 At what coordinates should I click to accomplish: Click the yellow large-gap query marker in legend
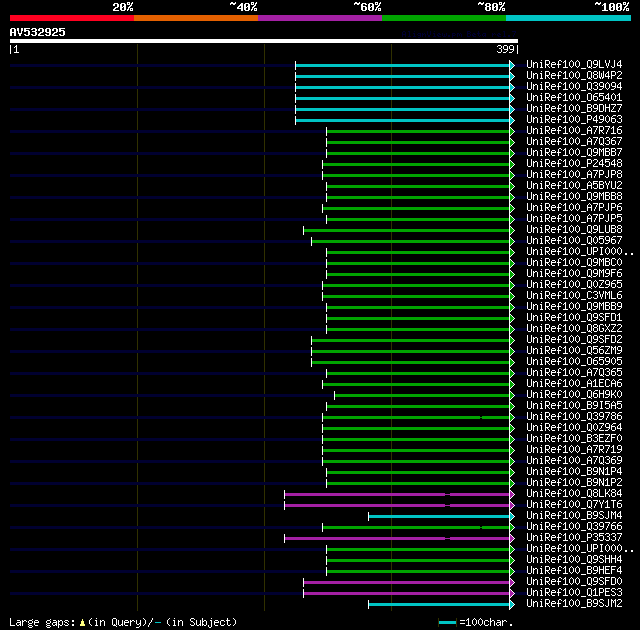(x=82, y=623)
